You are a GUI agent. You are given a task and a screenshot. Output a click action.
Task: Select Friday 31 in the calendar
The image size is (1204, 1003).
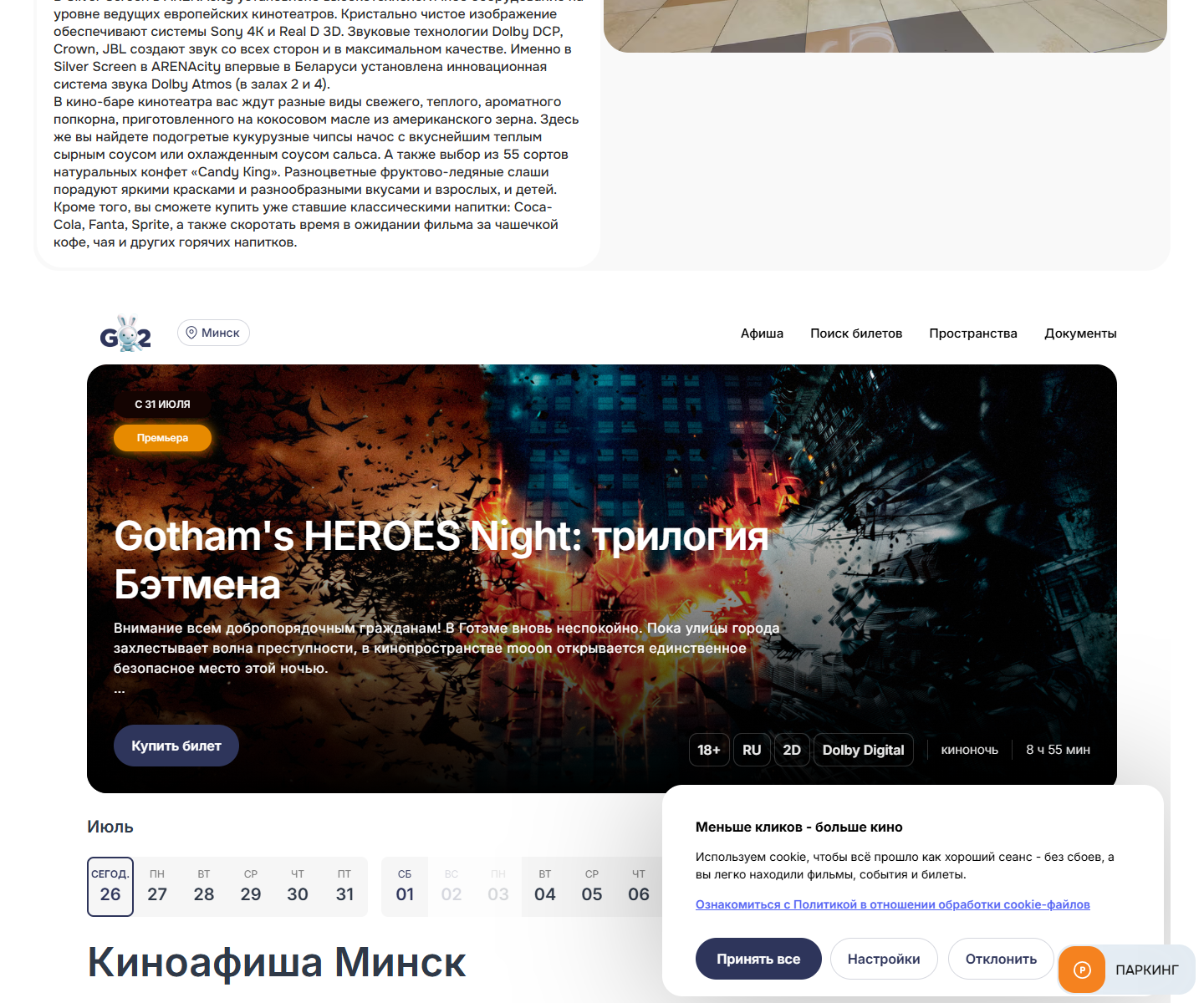(x=344, y=887)
